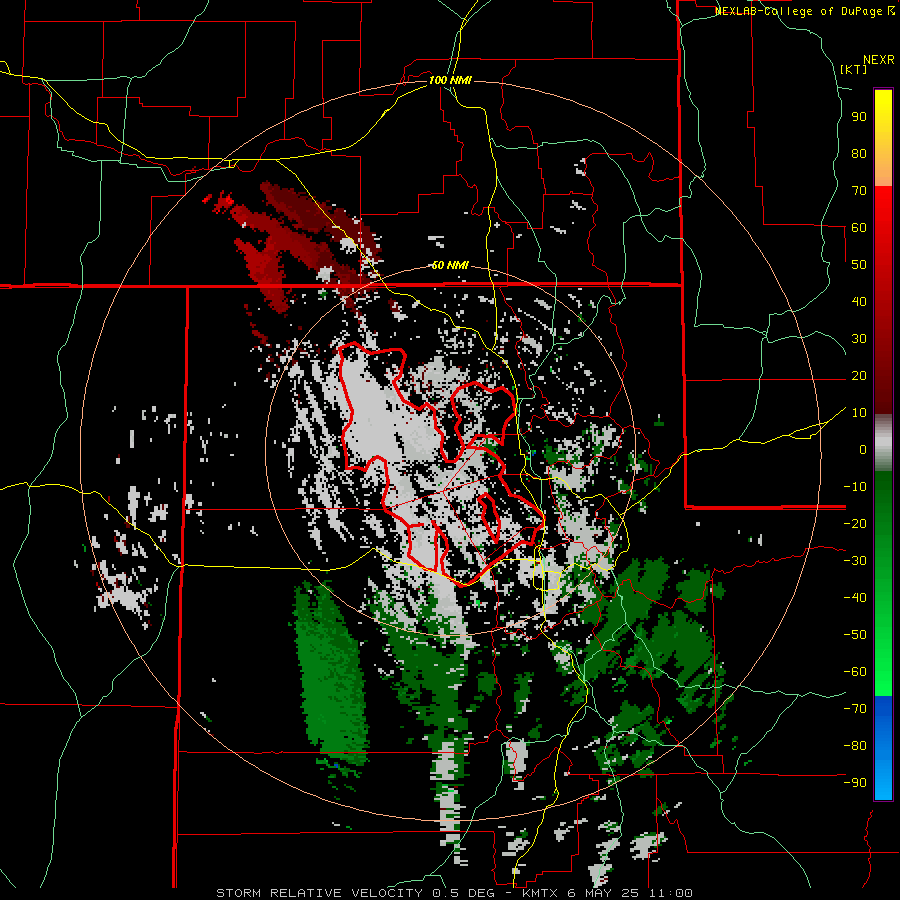Select the 30 value on velocity scale
This screenshot has width=900, height=900.
point(859,339)
